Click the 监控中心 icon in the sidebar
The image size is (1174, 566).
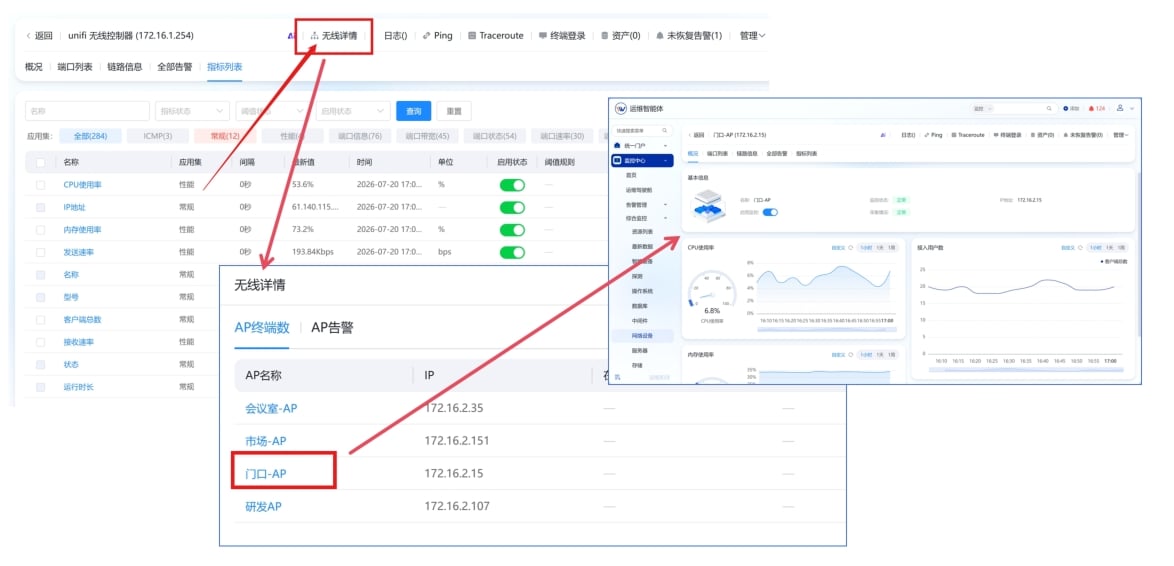618,160
